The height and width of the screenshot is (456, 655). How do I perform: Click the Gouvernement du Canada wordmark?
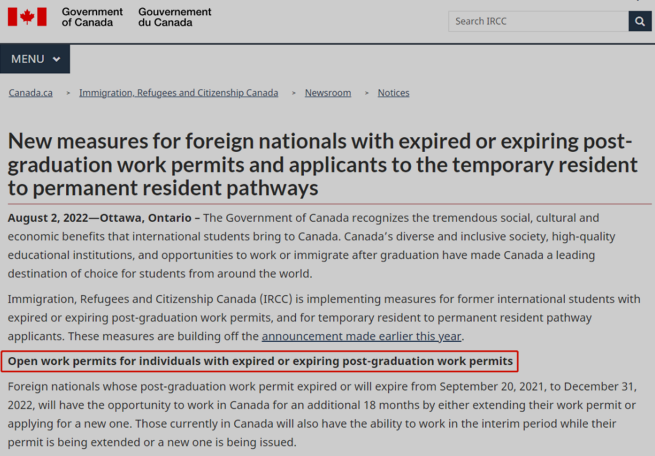(x=175, y=17)
